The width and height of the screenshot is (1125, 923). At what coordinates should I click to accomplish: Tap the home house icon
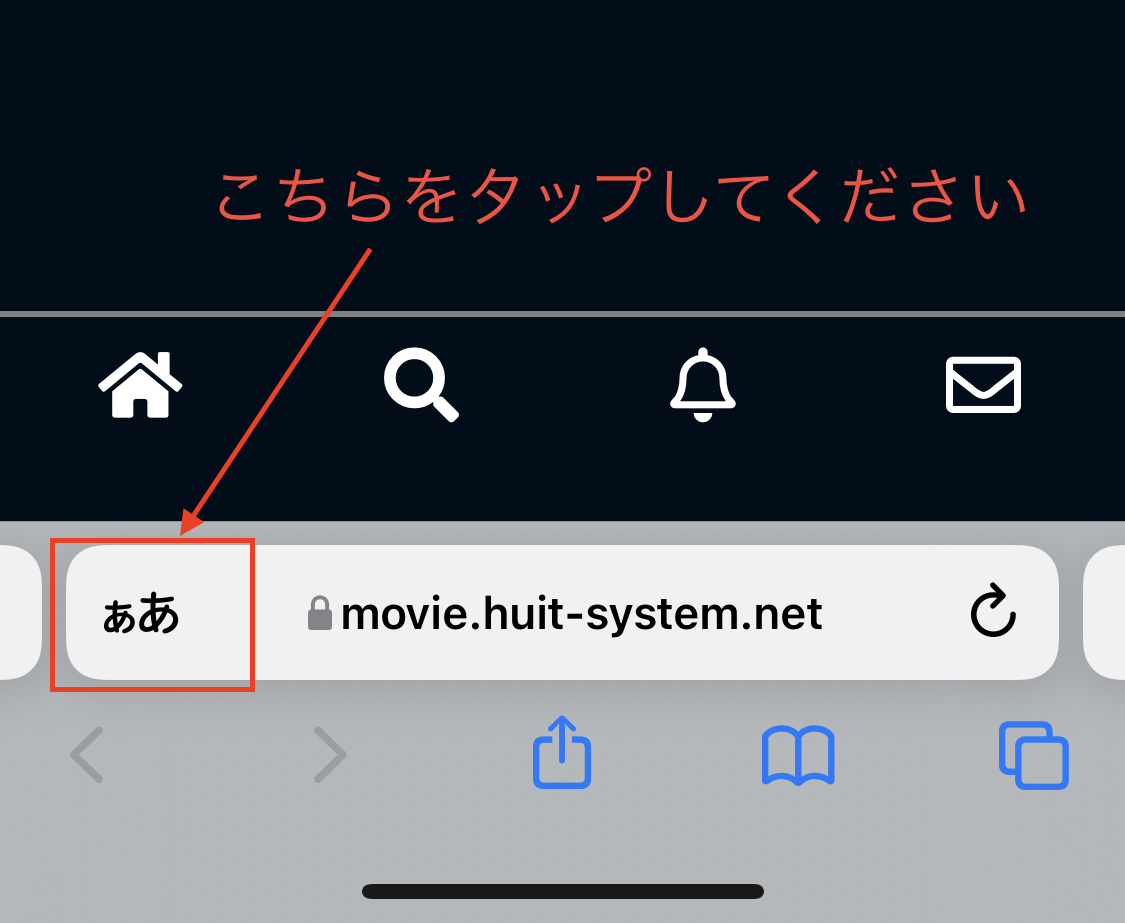(x=141, y=385)
